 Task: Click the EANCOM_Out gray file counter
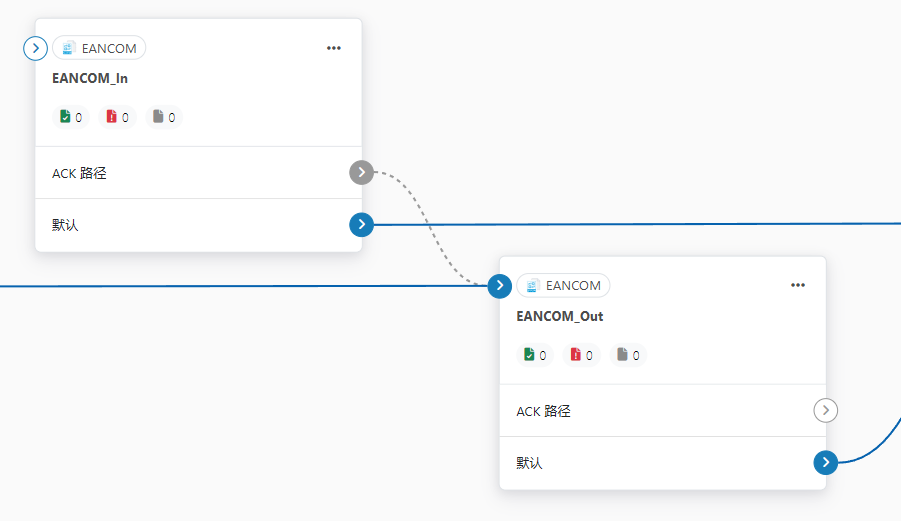click(628, 355)
